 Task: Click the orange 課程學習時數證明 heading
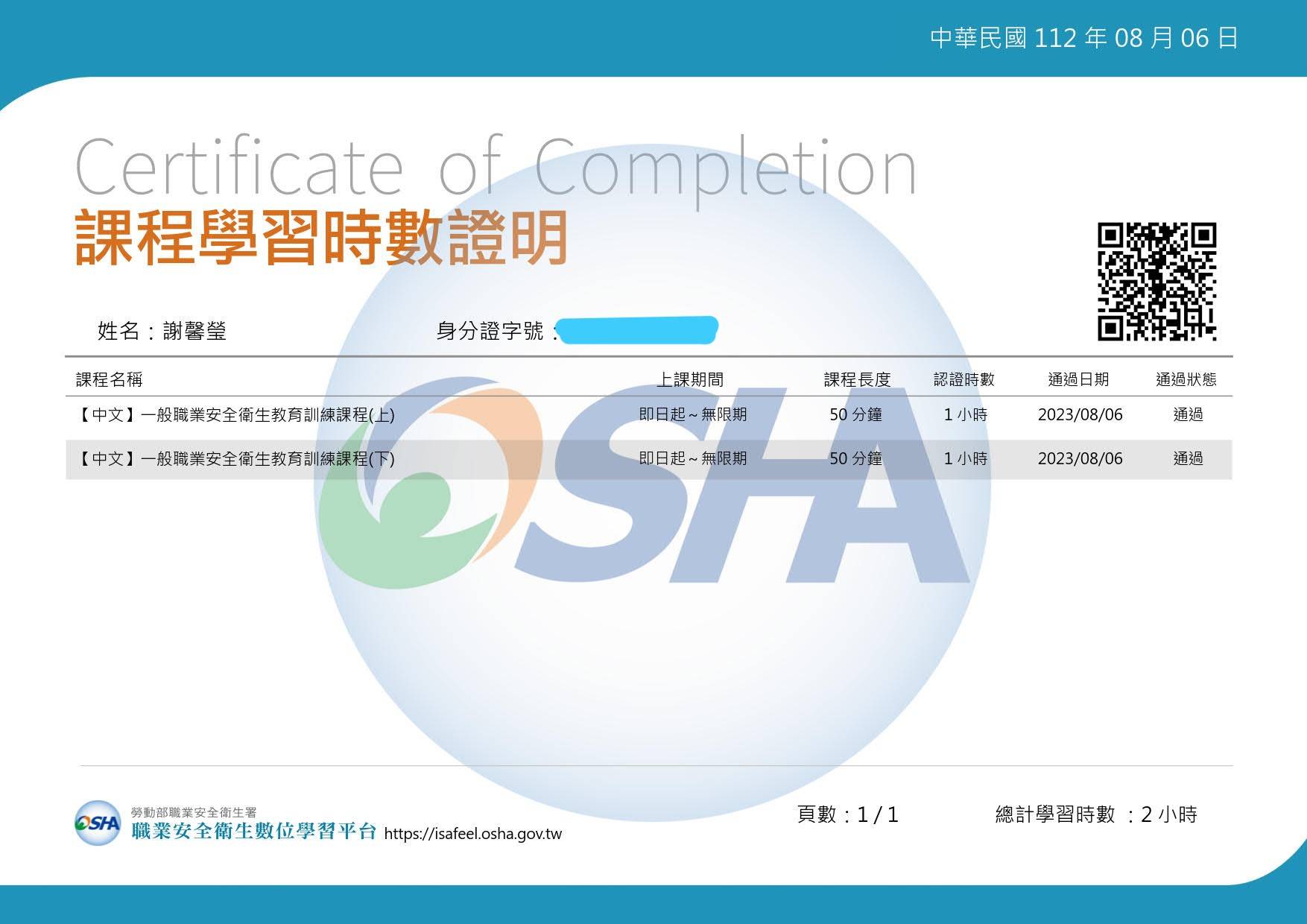(322, 238)
